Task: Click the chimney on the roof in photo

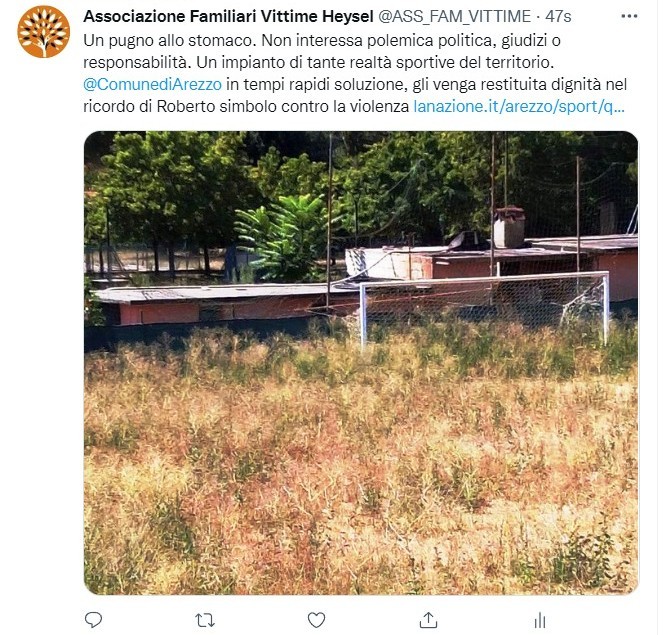Action: (x=509, y=227)
